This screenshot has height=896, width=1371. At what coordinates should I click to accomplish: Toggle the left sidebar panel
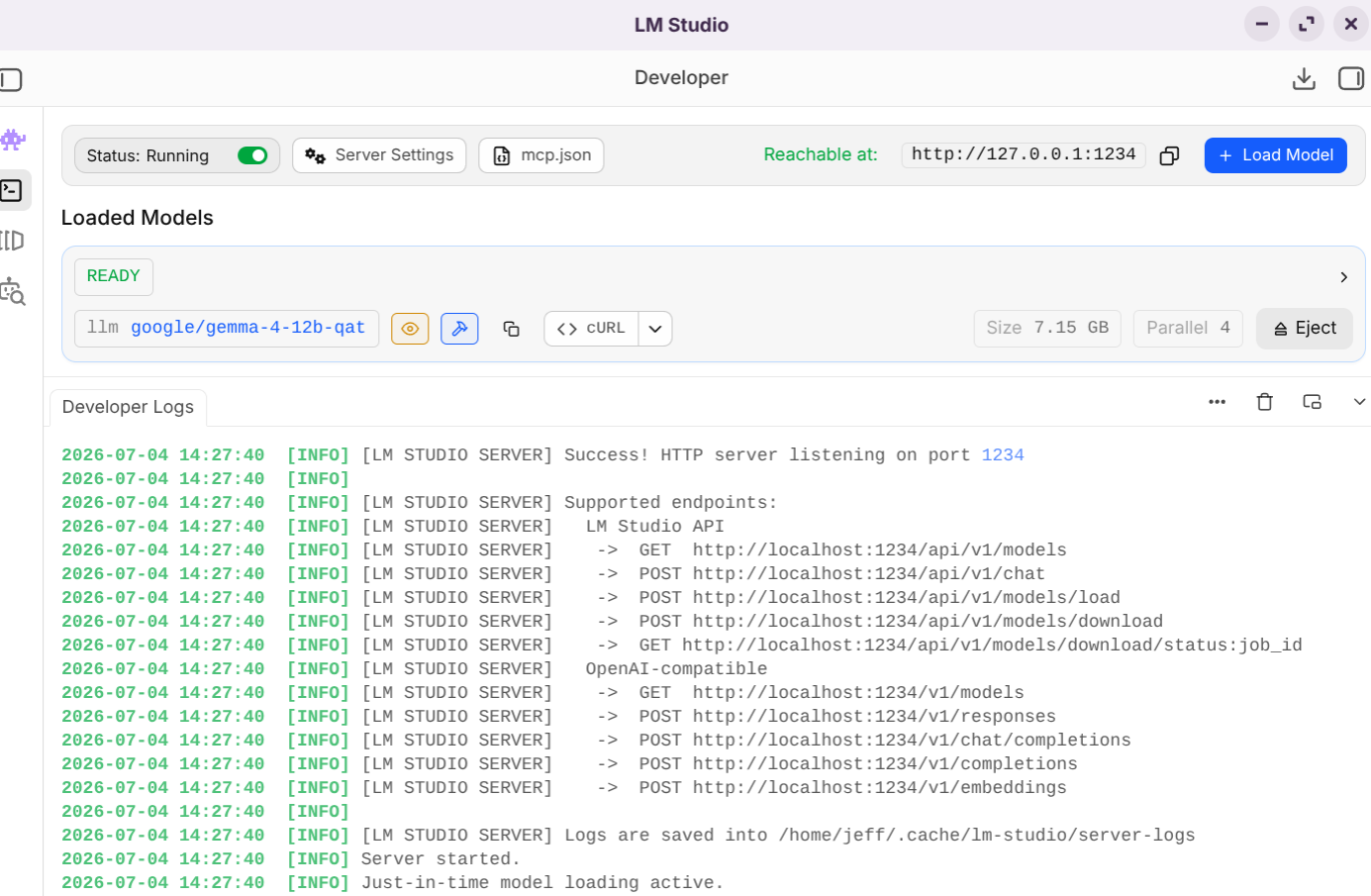(11, 79)
